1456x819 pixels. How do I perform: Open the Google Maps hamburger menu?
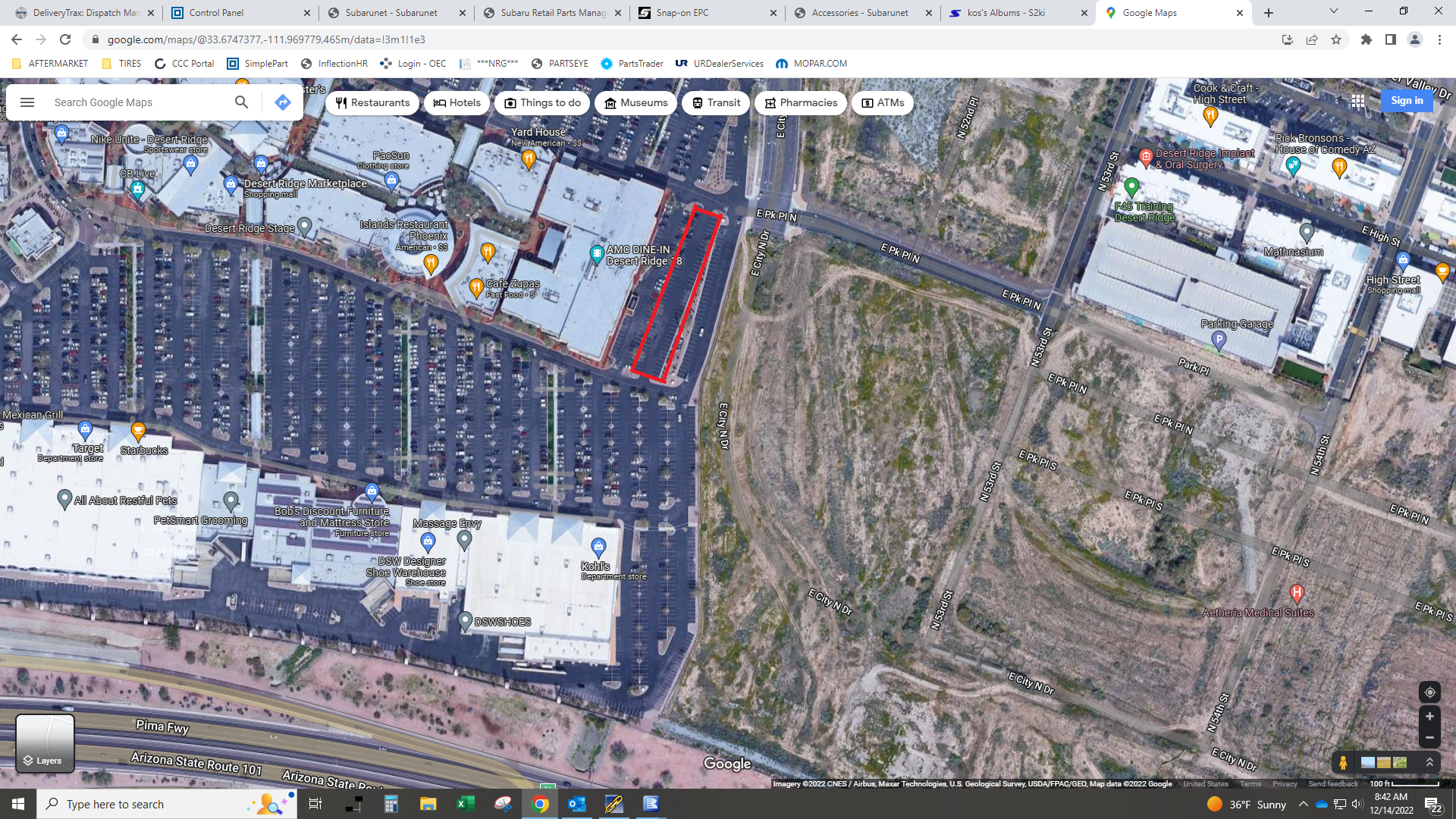27,102
